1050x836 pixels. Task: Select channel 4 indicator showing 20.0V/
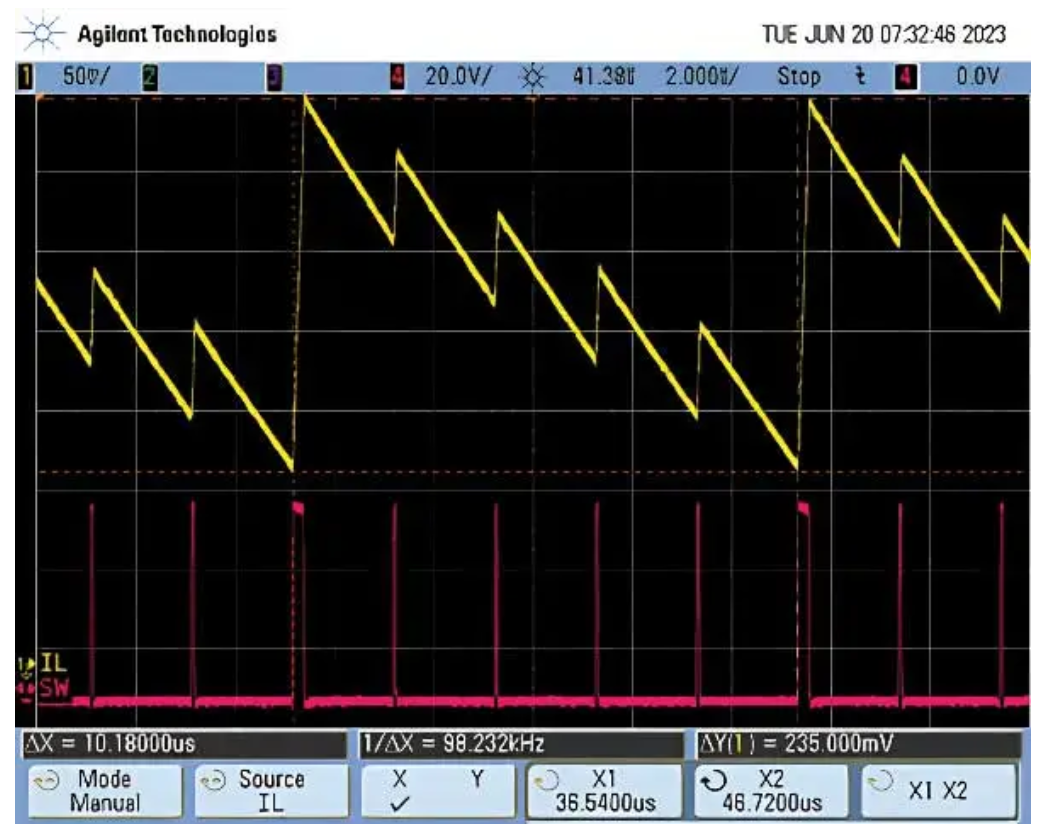tap(398, 77)
